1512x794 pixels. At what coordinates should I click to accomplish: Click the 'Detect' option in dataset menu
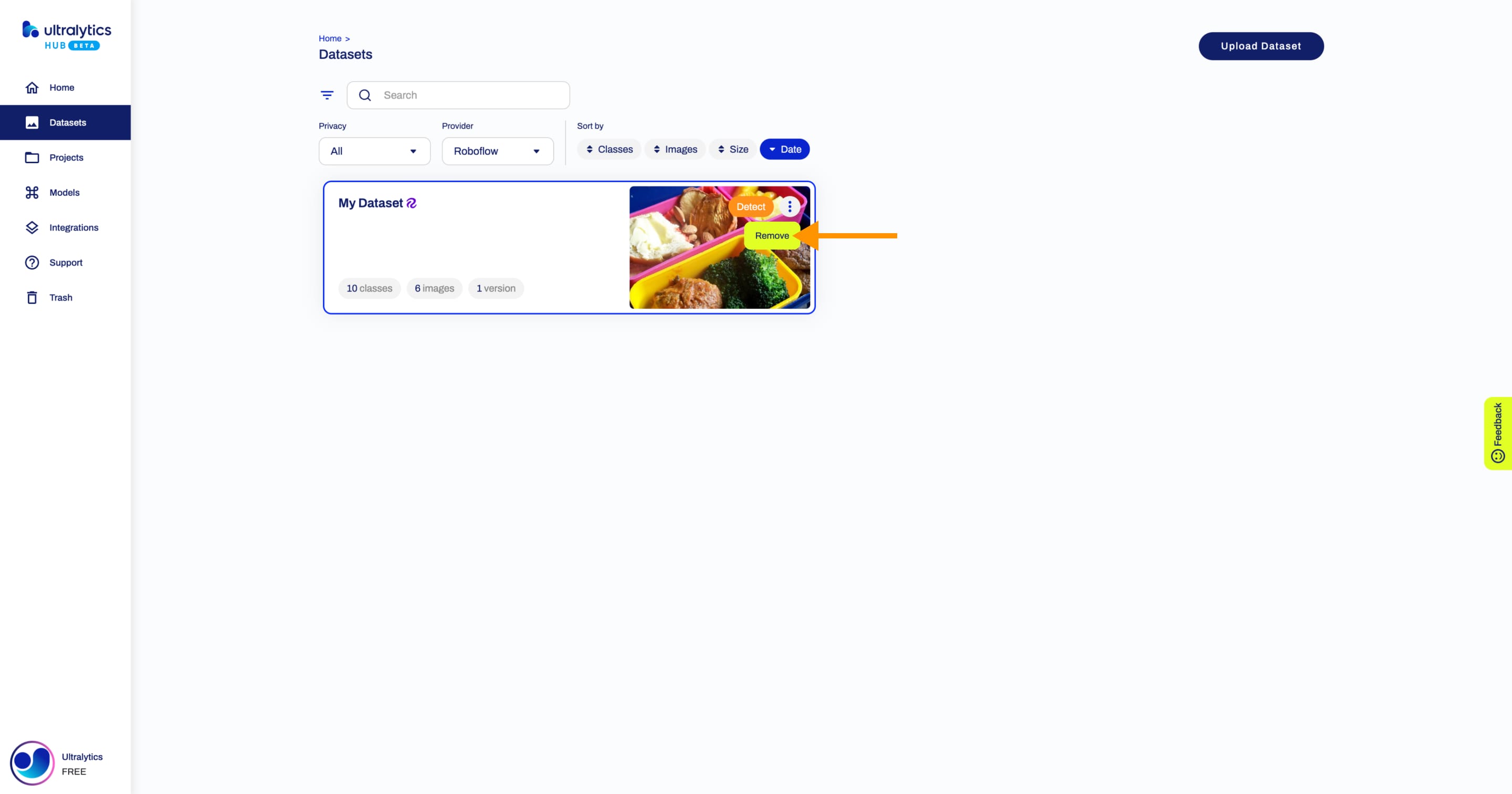coord(751,205)
